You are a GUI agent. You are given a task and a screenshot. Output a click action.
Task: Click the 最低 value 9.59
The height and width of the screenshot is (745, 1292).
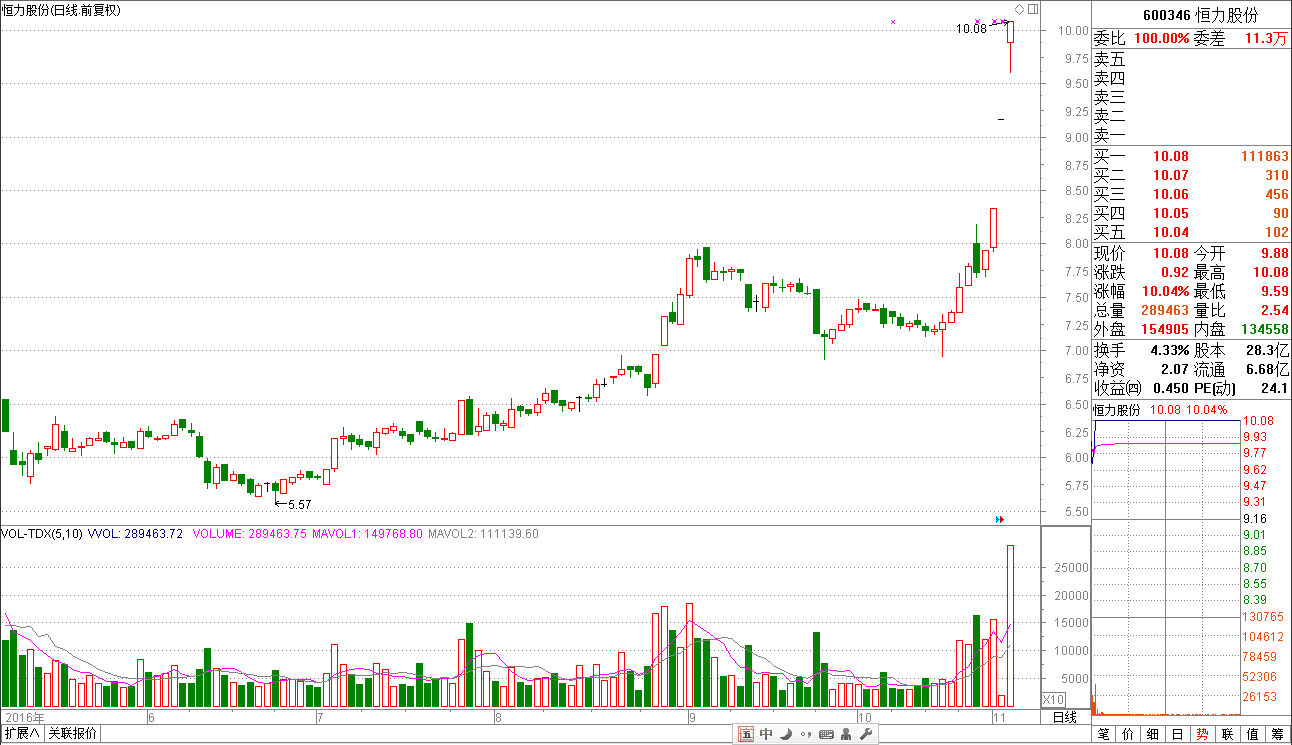click(x=1274, y=291)
